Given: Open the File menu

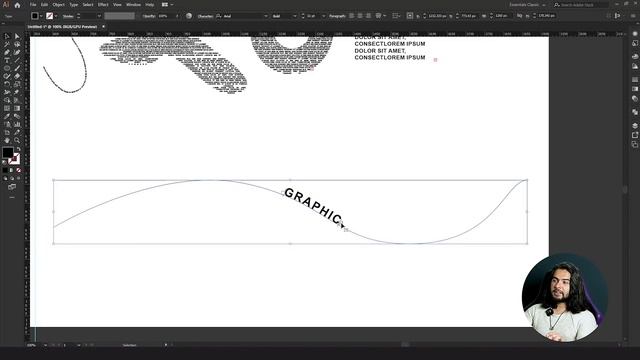Looking at the screenshot, I should 33,4.
